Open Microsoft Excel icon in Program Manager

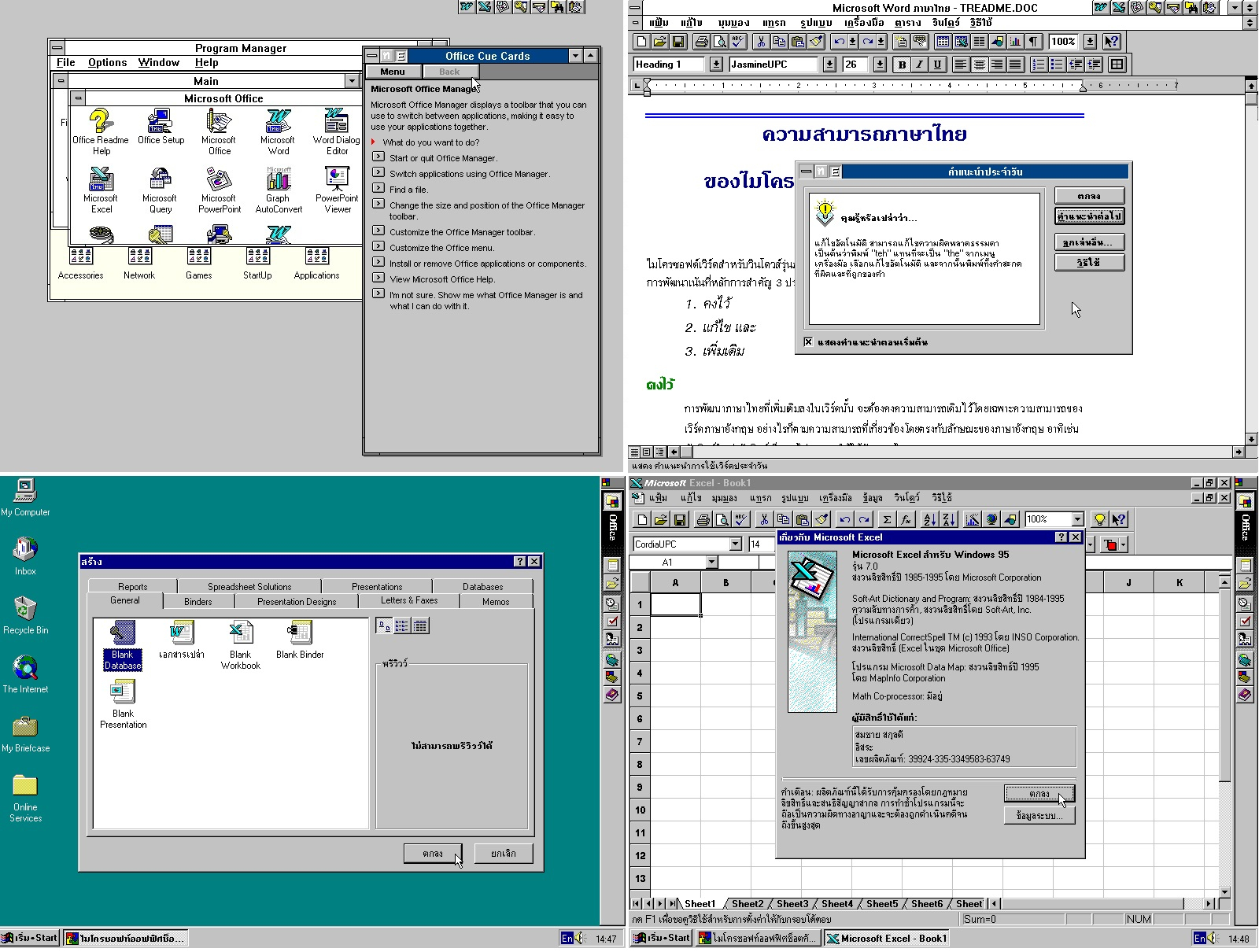[102, 190]
